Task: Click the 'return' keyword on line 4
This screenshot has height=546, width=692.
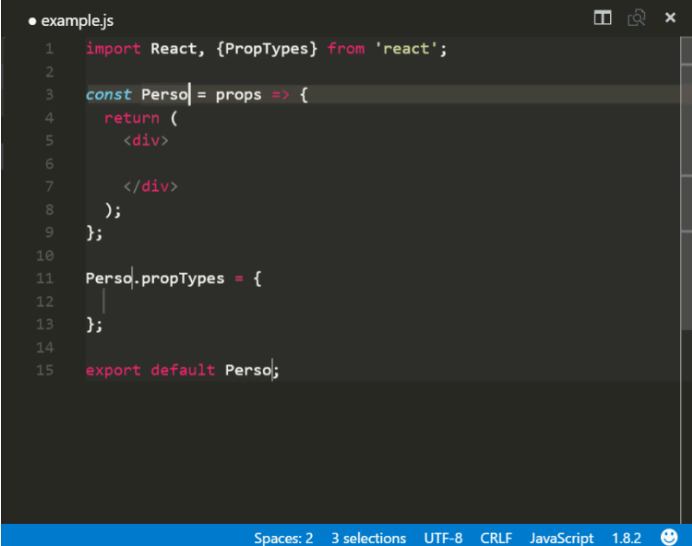Action: [132, 117]
